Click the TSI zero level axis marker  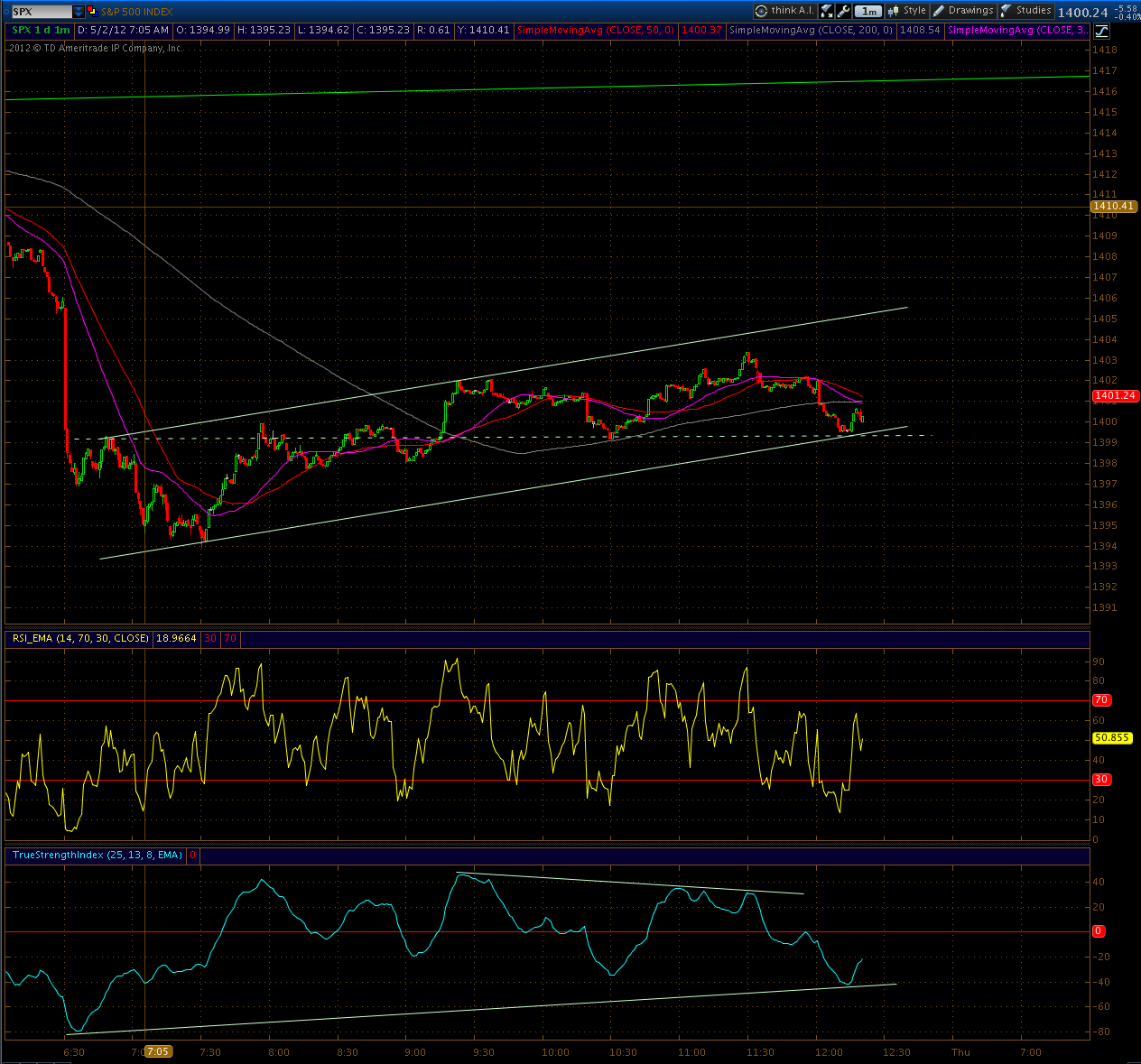point(1099,930)
